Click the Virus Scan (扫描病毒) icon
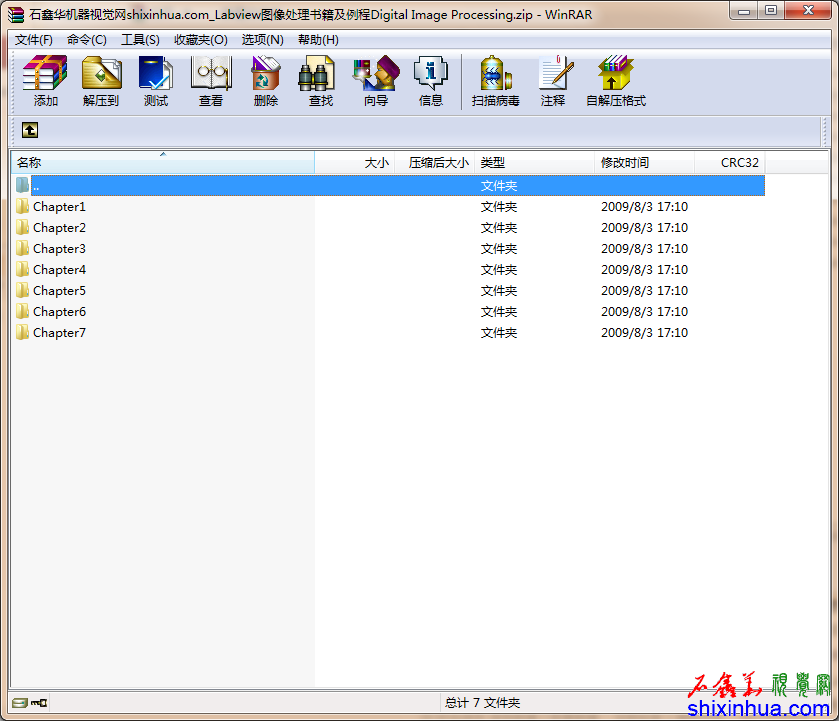Image resolution: width=839 pixels, height=721 pixels. click(x=495, y=81)
